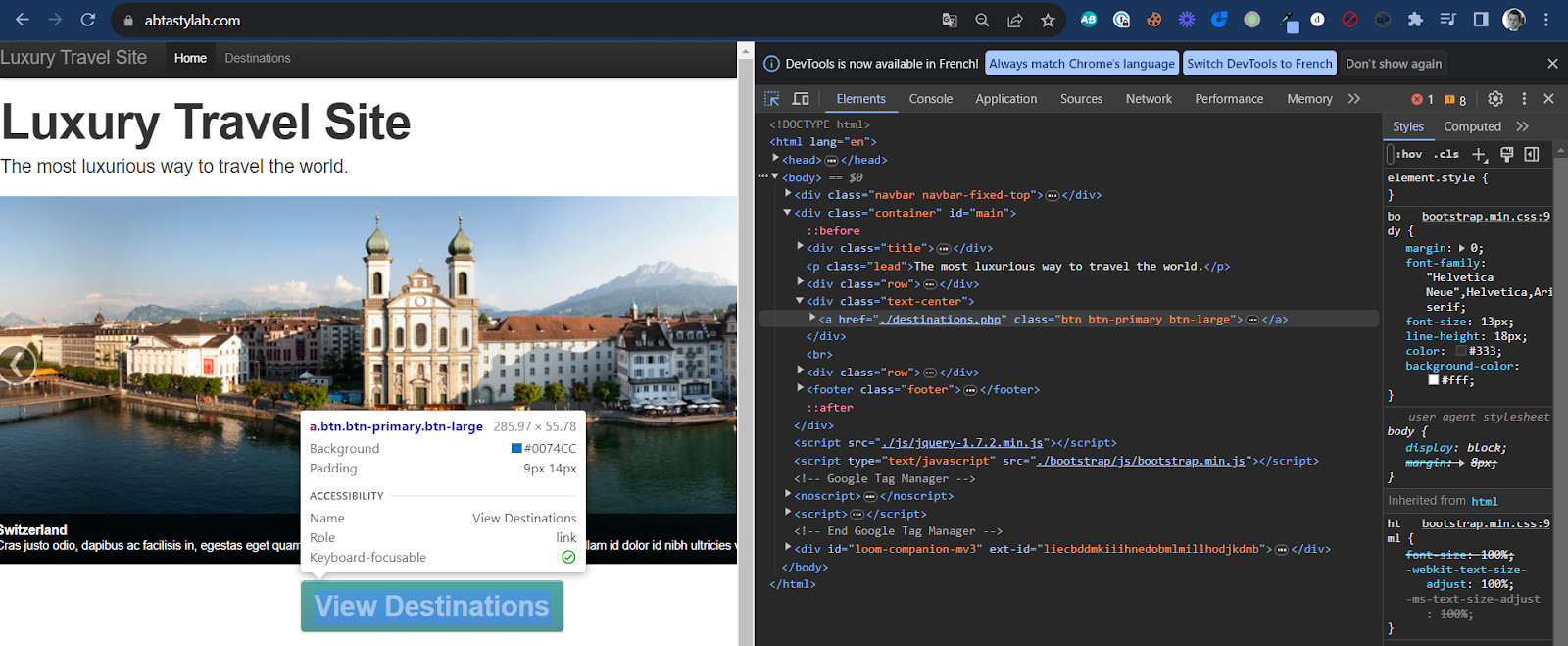Reload the abtastylab.com page

[x=88, y=20]
